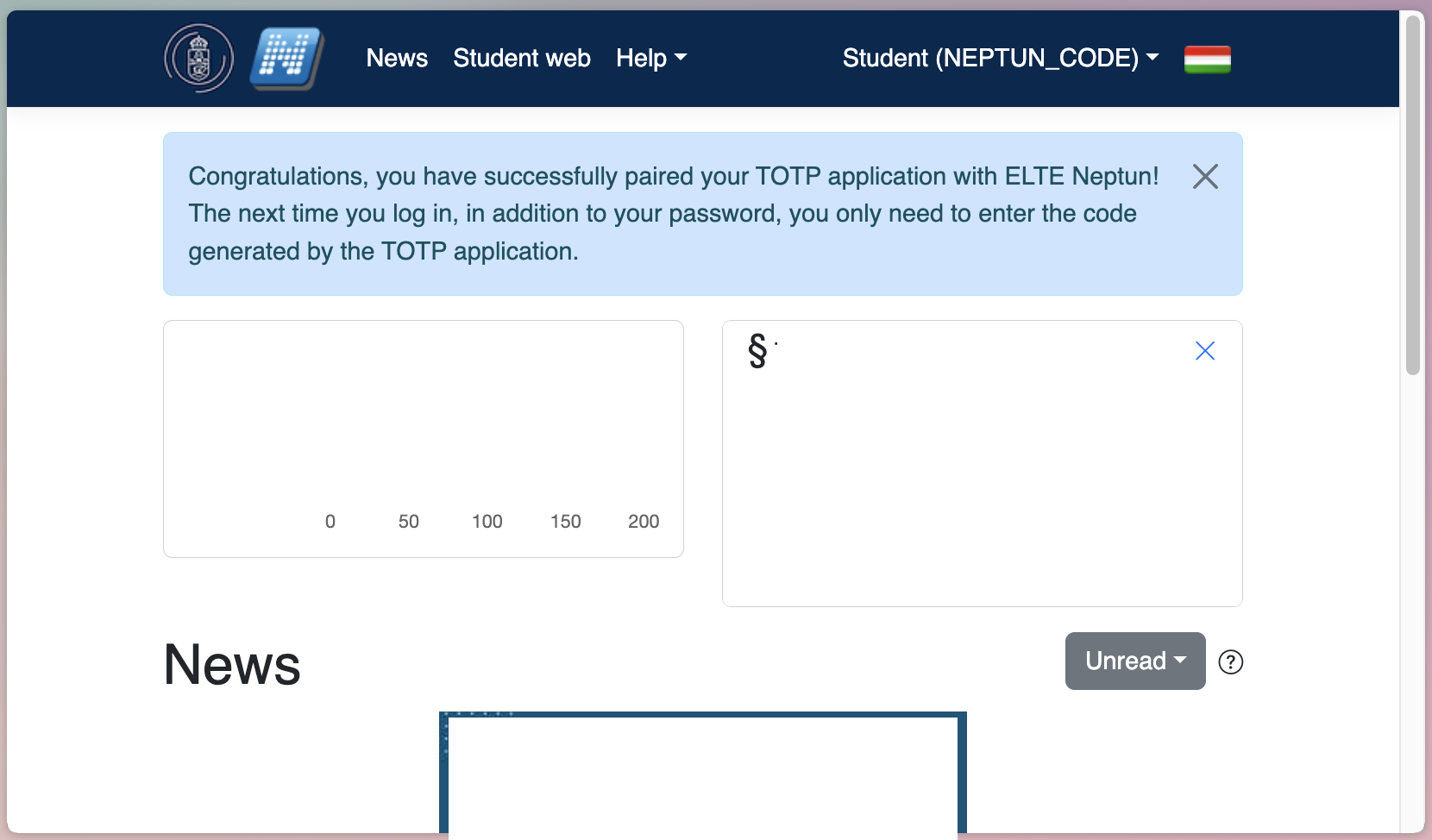Open News in the navigation bar

point(397,59)
